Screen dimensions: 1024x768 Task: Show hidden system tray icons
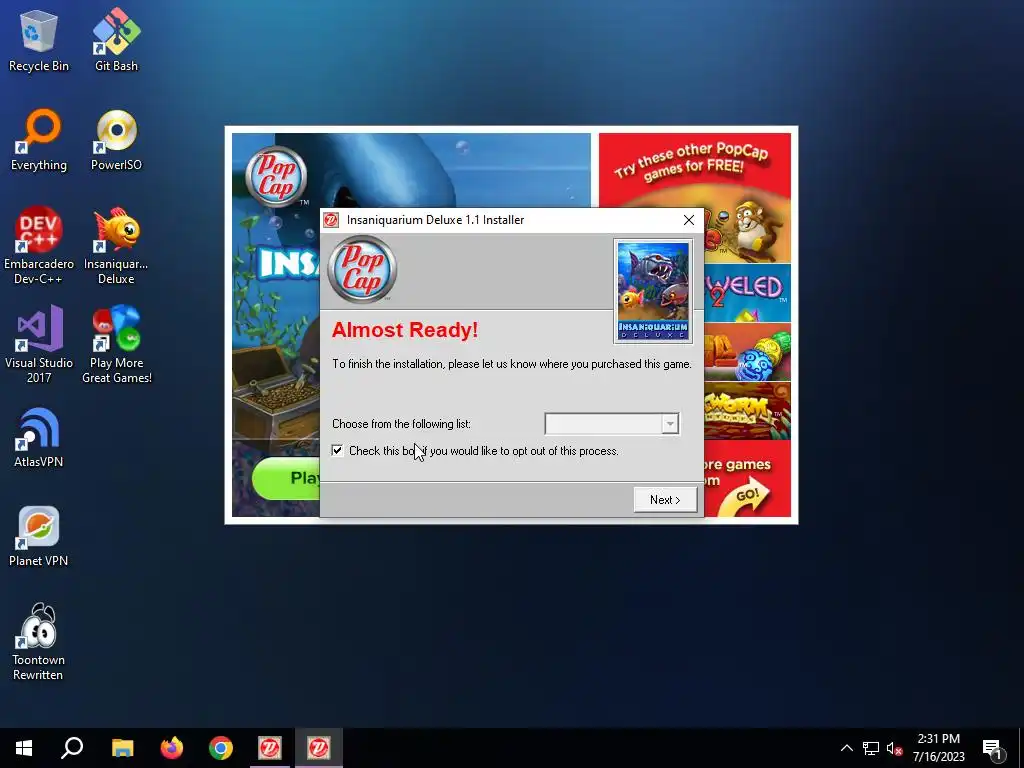[846, 748]
